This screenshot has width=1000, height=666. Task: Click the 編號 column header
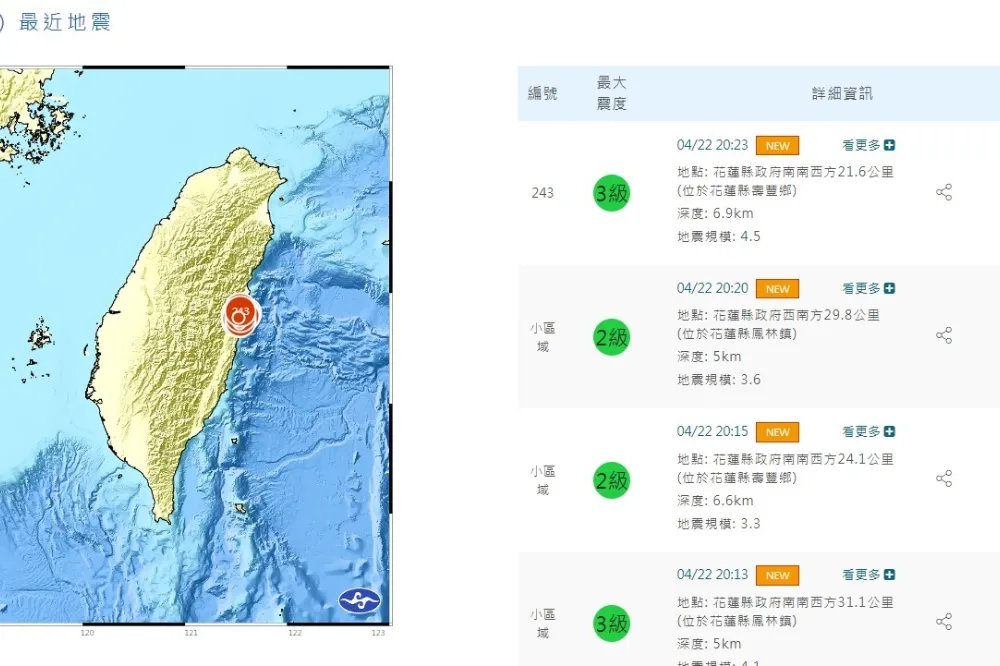click(543, 93)
